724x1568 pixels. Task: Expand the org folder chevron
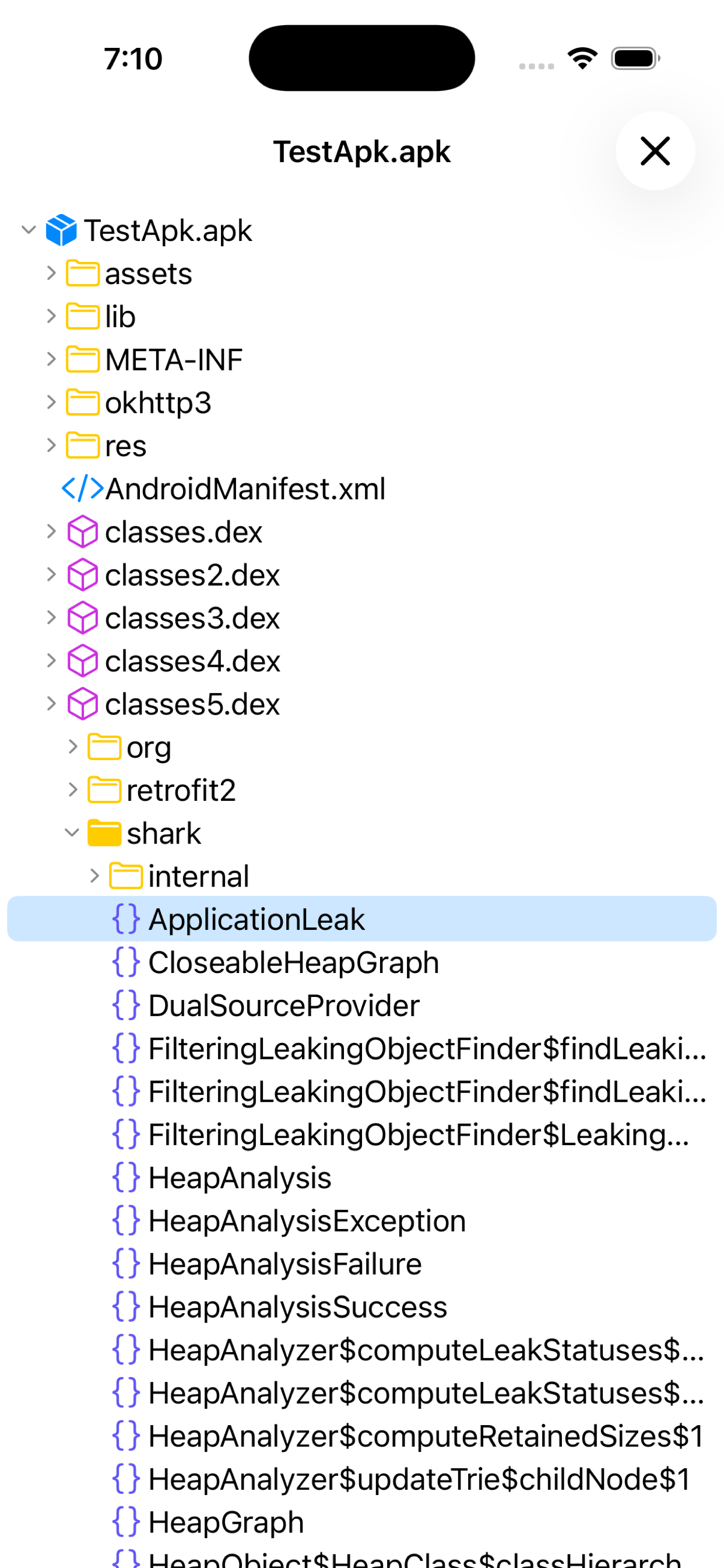pyautogui.click(x=72, y=747)
